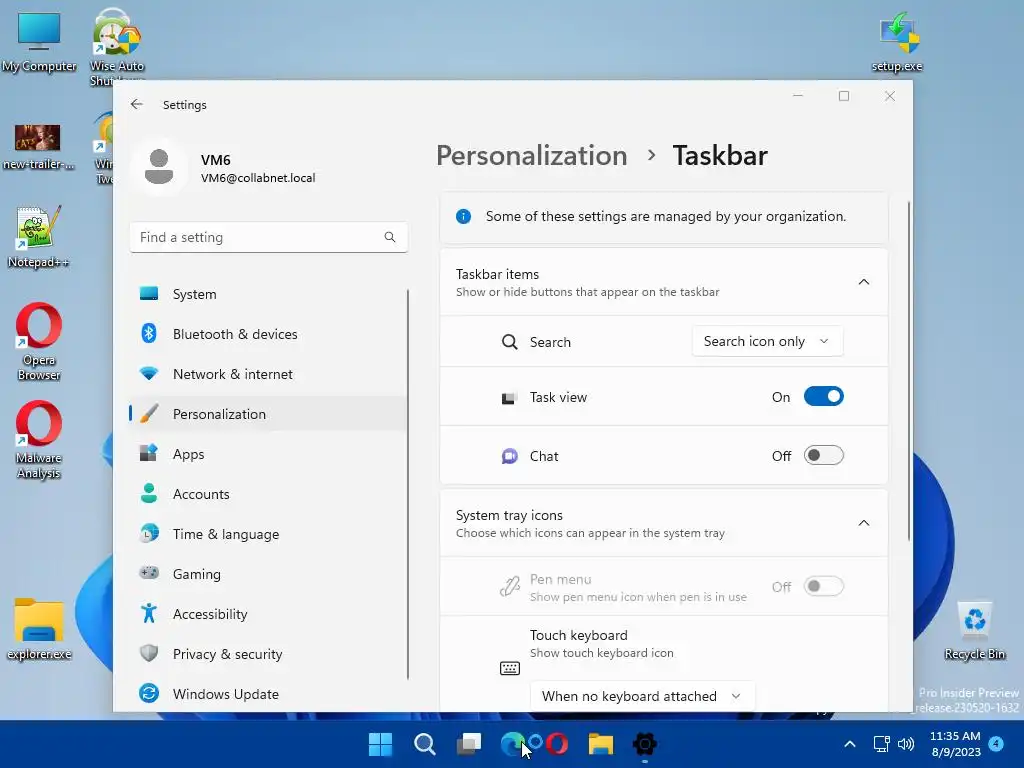Click the disabled Pen menu toggle

824,586
